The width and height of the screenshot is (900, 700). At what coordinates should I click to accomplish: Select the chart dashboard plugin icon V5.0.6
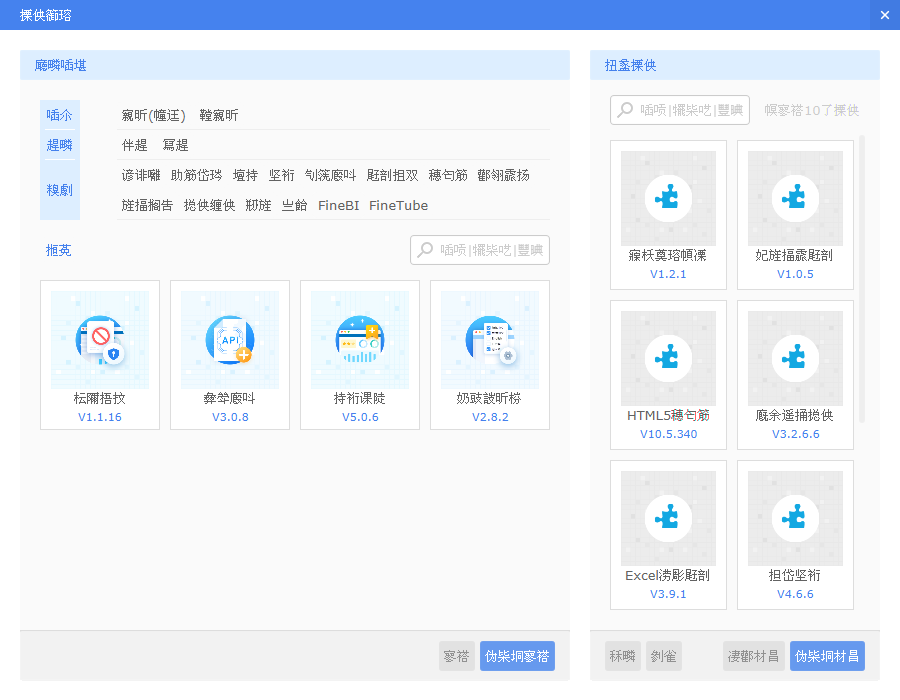tap(360, 340)
